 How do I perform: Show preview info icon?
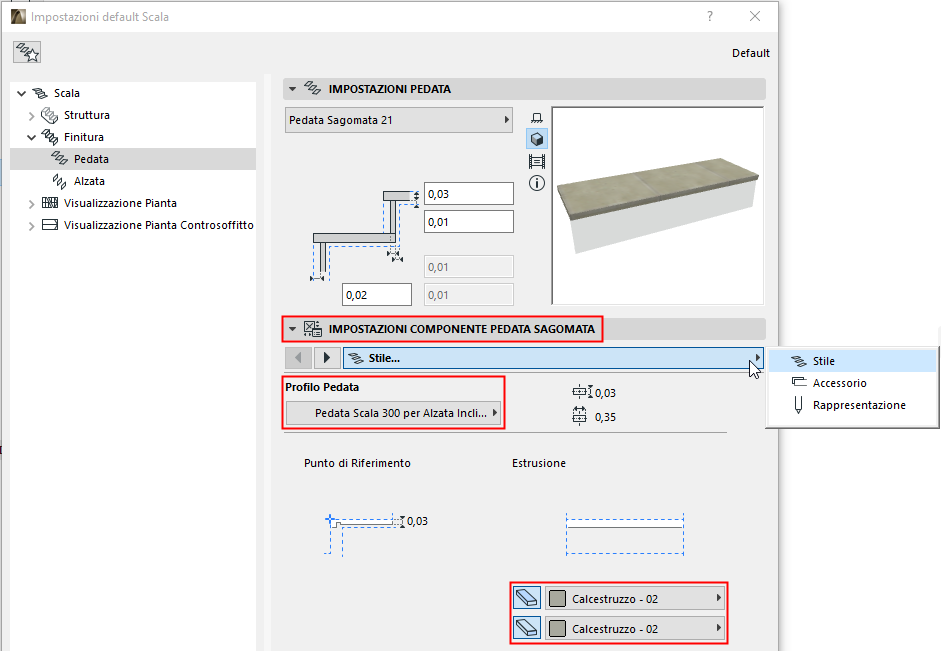coord(536,183)
